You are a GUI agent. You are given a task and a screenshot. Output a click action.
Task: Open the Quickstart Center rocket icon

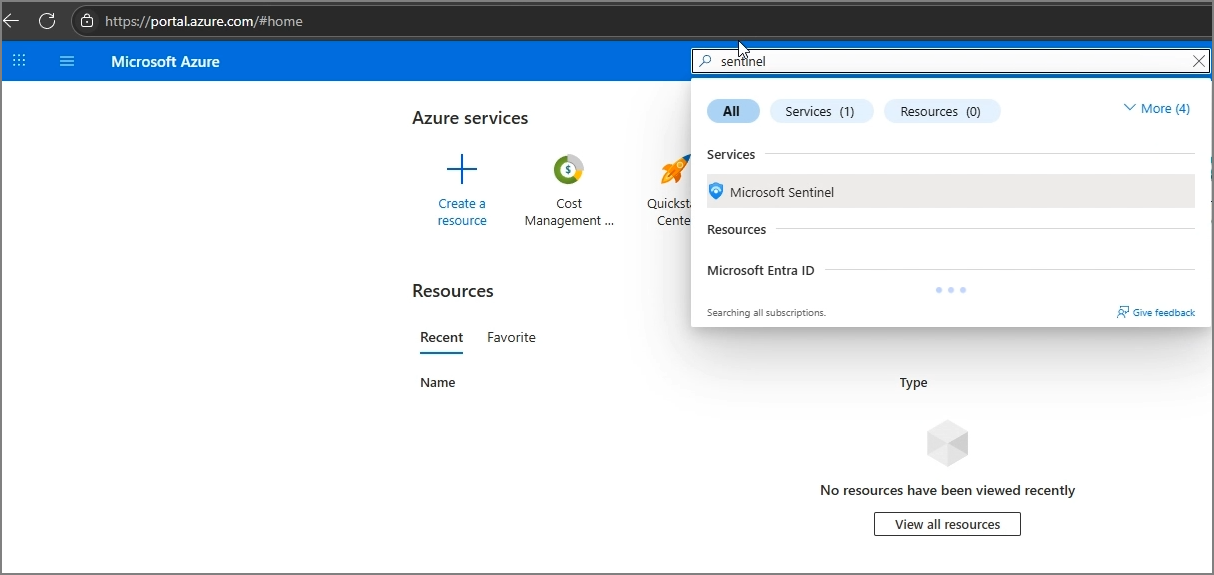pos(676,169)
